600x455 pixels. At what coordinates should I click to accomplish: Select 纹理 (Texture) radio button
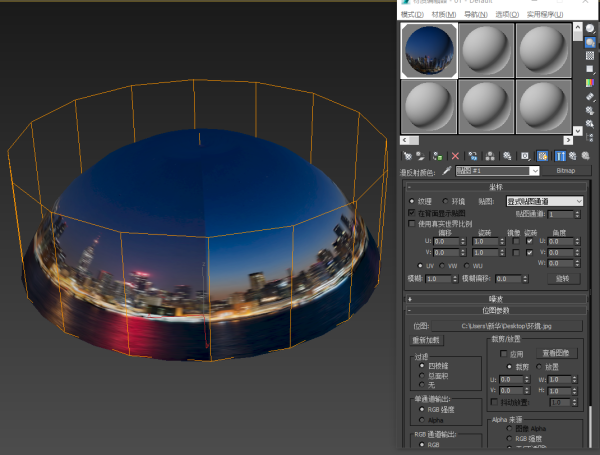(412, 201)
